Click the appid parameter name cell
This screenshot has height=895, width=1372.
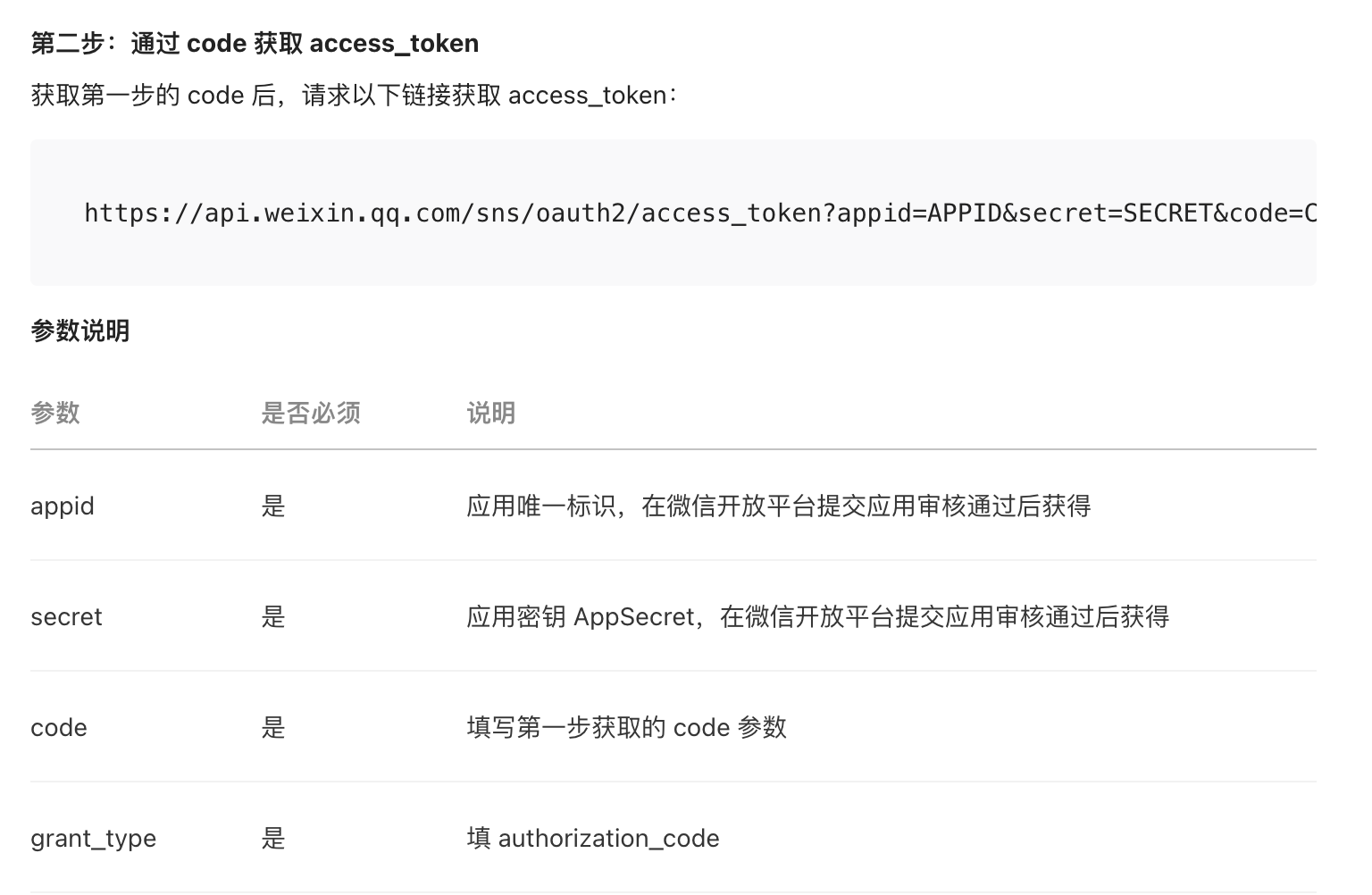pos(63,506)
